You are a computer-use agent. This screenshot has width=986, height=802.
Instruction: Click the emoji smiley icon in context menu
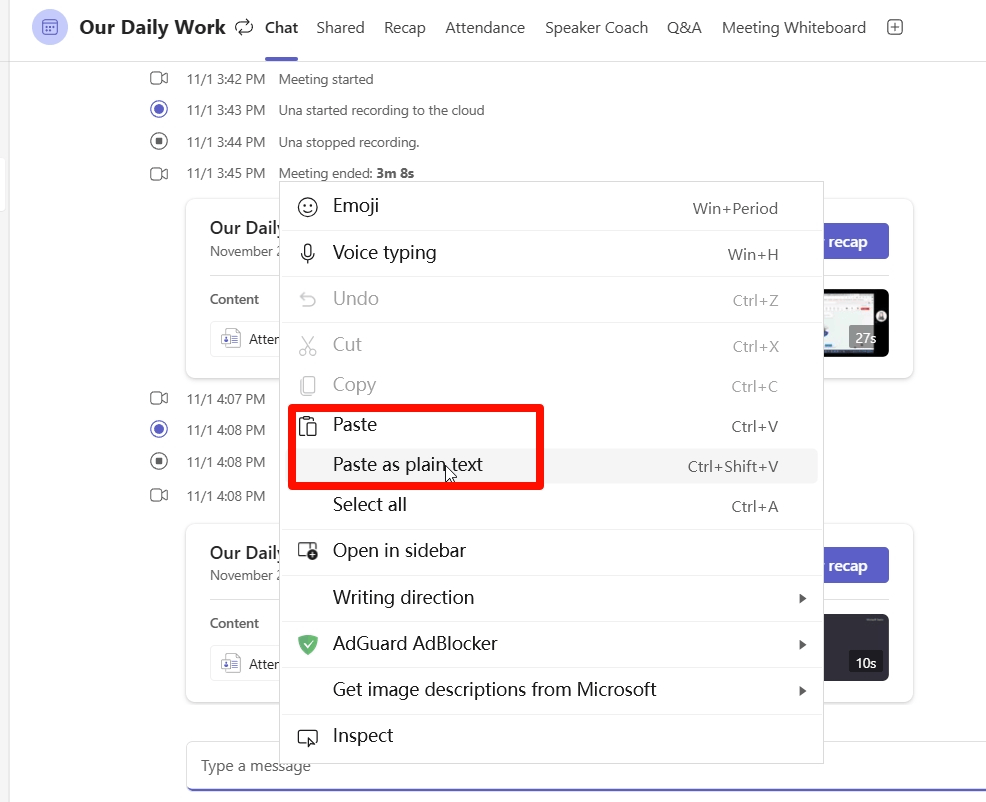(307, 207)
